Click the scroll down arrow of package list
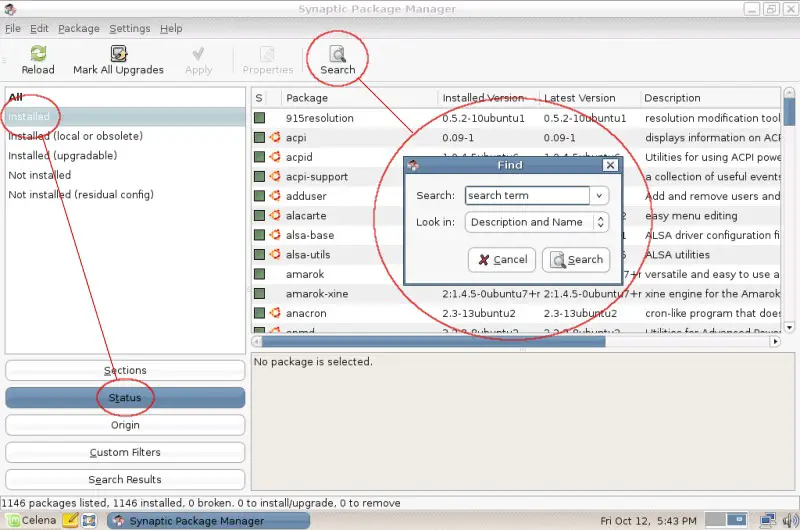The width and height of the screenshot is (800, 530). (x=789, y=327)
